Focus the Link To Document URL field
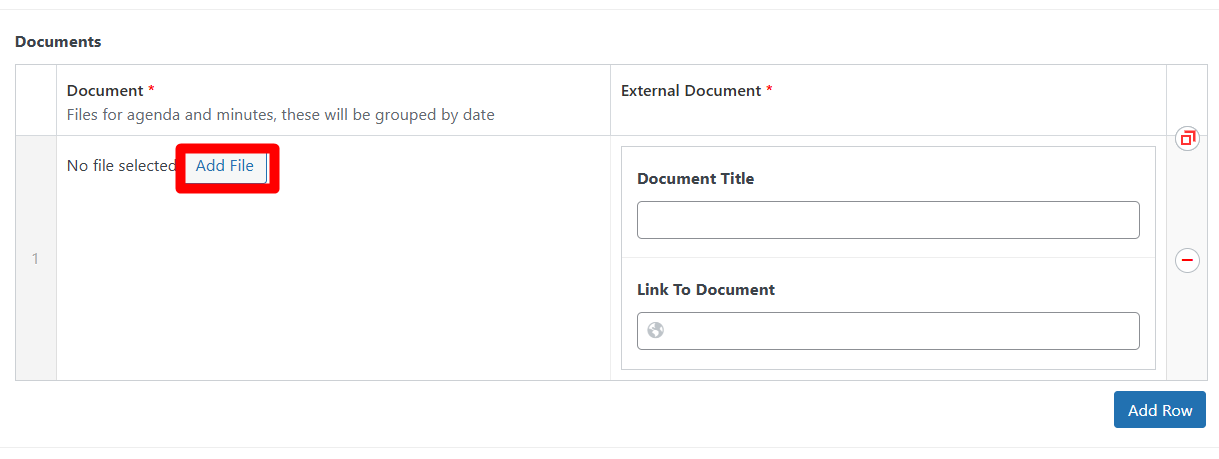 tap(900, 331)
